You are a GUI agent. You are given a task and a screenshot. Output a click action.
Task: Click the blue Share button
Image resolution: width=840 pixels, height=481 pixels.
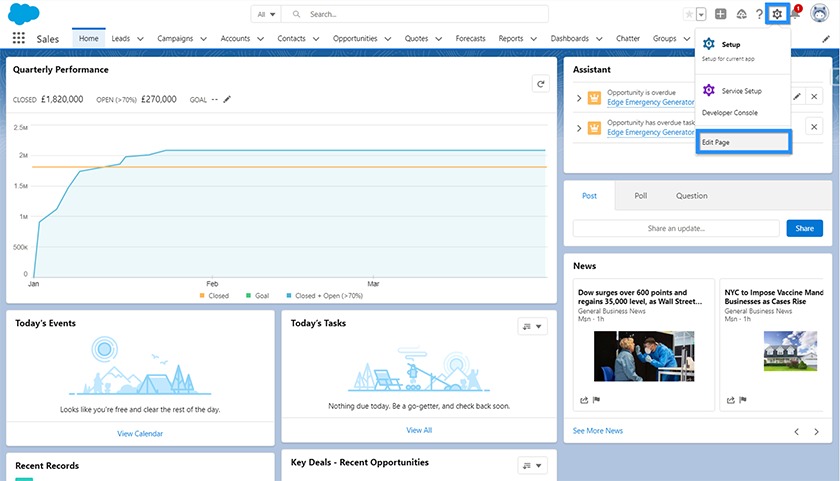(804, 228)
